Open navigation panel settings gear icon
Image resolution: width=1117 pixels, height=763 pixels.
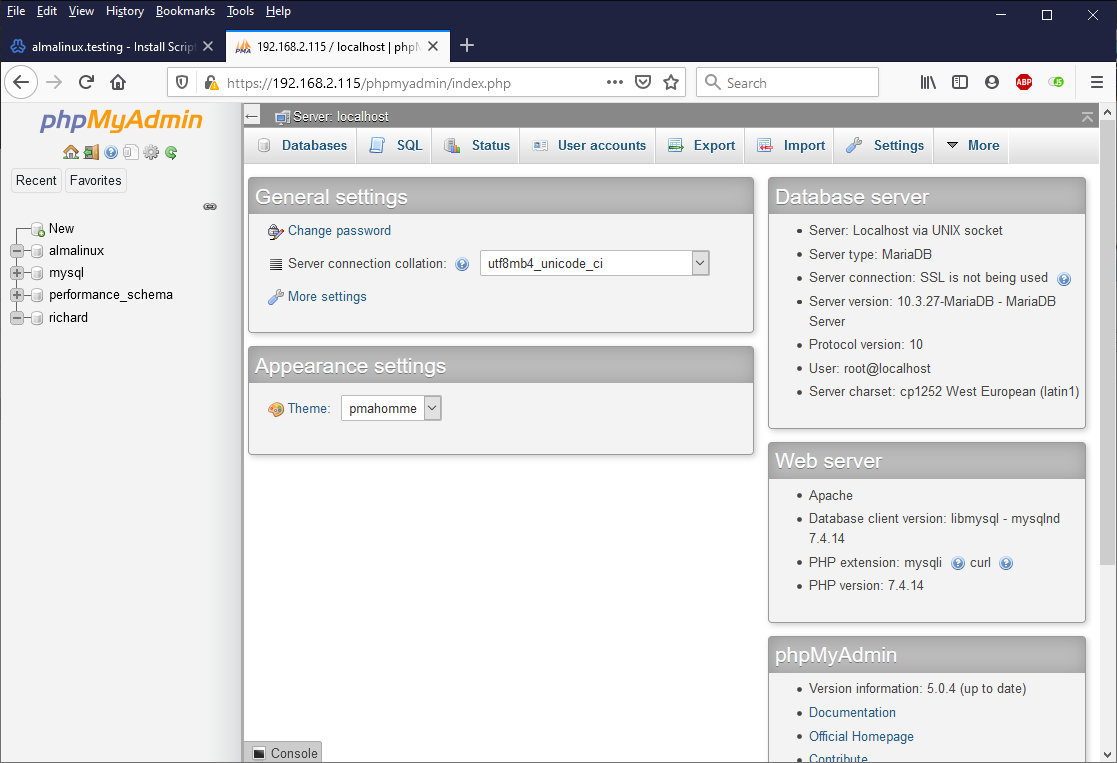point(151,152)
